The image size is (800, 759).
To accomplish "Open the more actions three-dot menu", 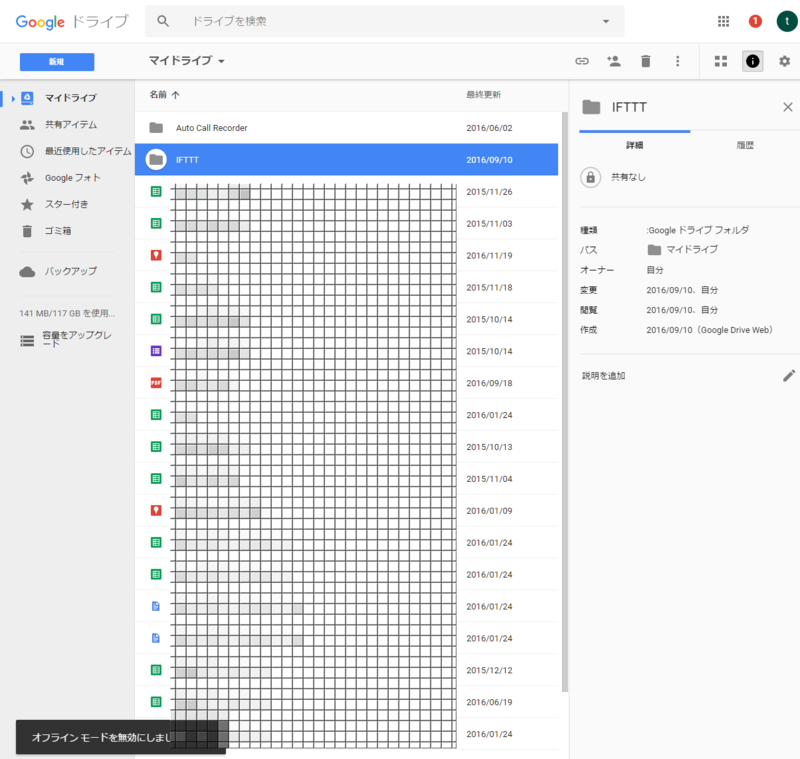I will click(678, 61).
